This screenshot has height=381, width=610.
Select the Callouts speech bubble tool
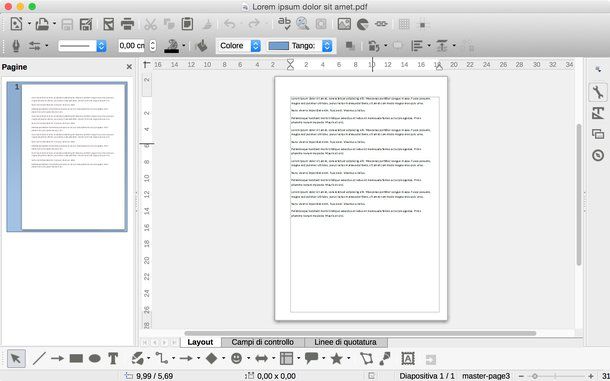[311, 358]
